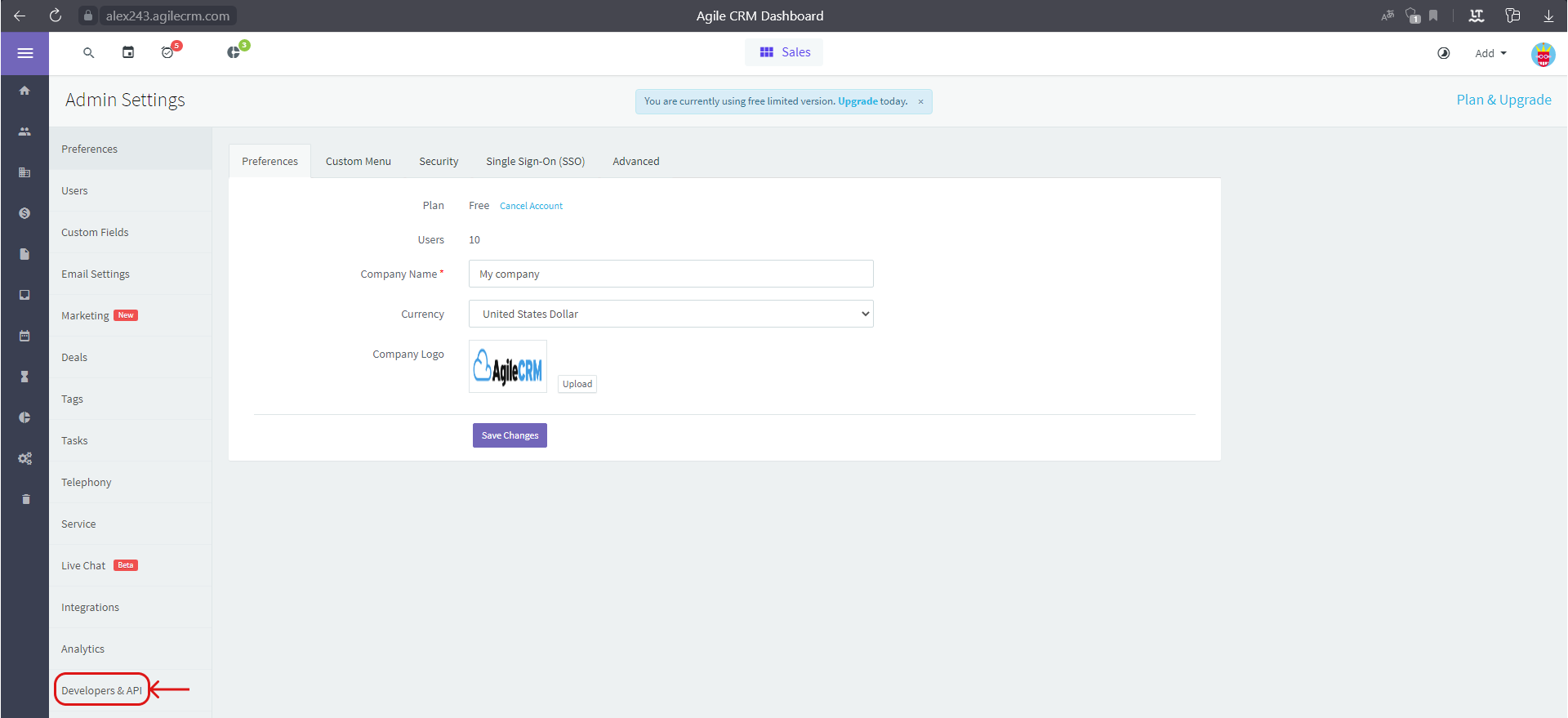Open Marketing settings

pyautogui.click(x=130, y=315)
